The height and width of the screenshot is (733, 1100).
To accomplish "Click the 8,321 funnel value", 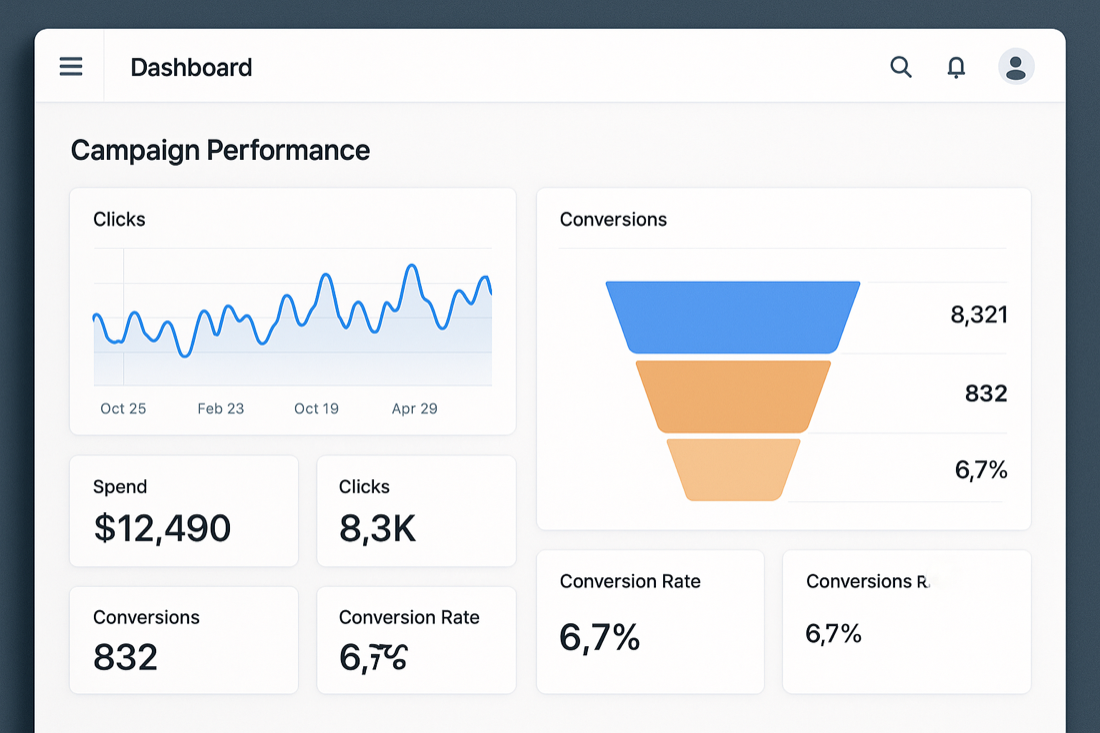I will (979, 314).
